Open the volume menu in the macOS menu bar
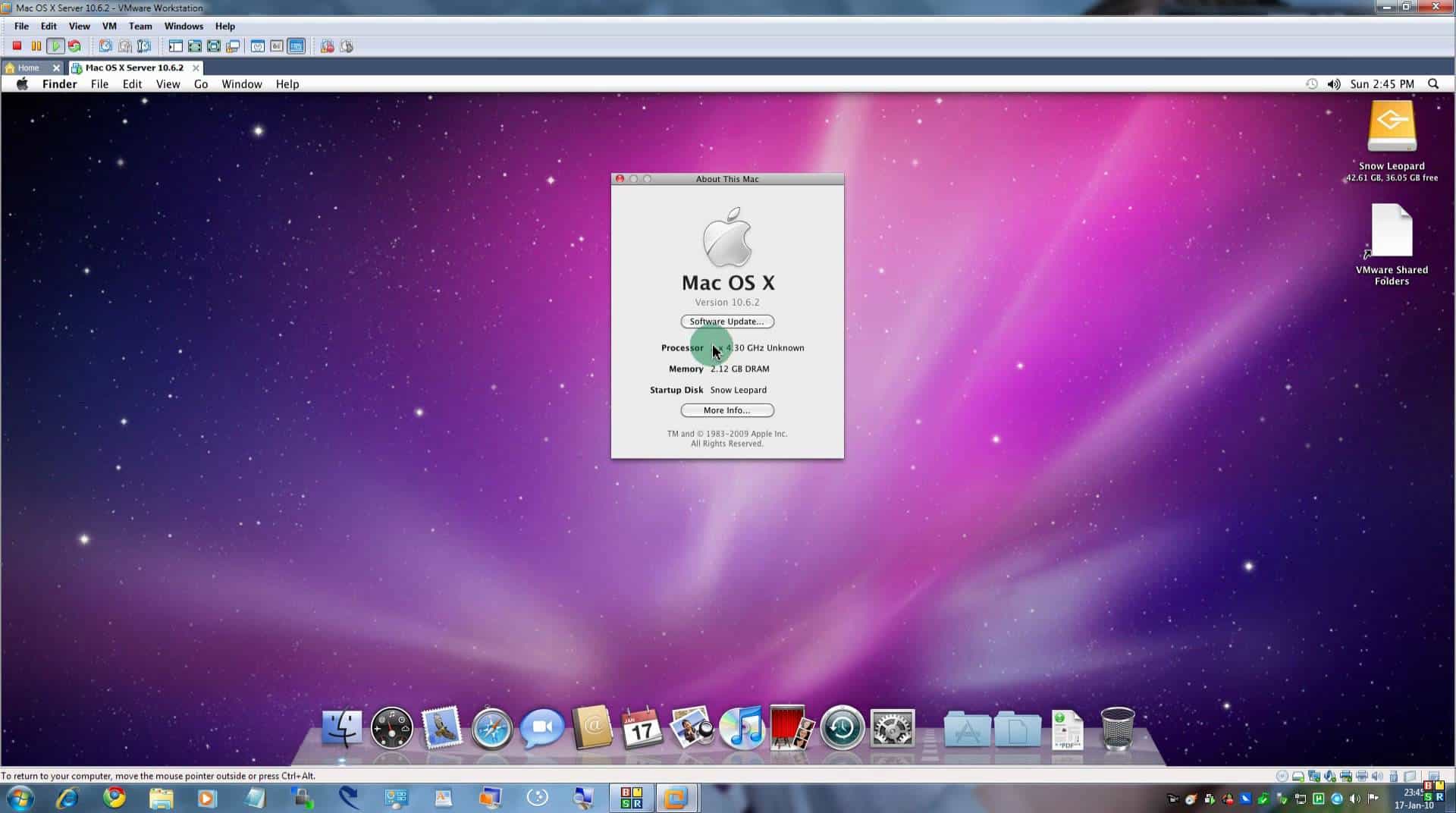This screenshot has width=1456, height=813. coord(1335,83)
